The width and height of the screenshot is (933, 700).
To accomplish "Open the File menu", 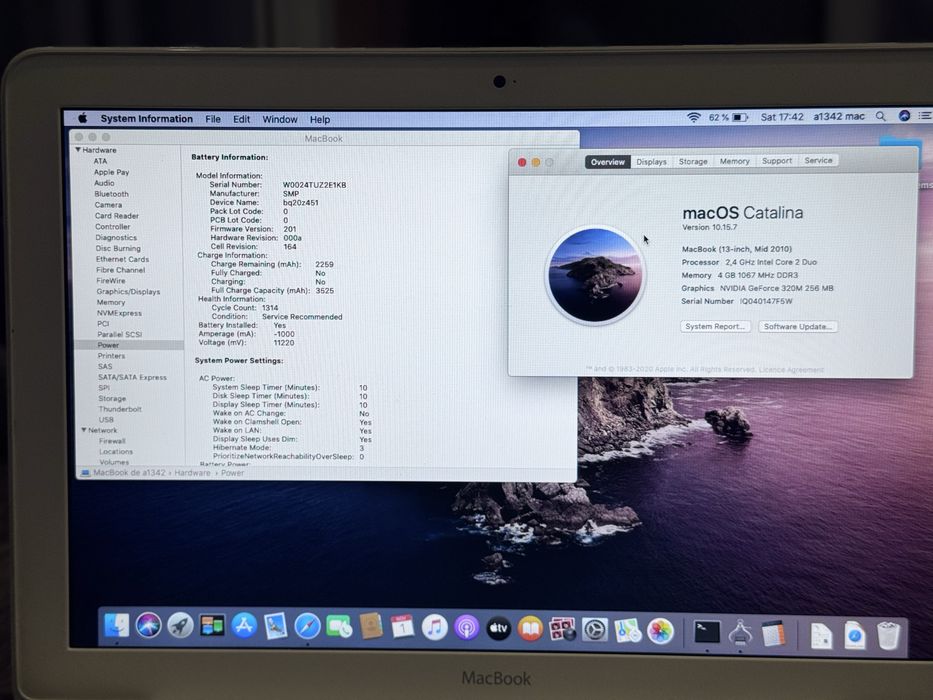I will point(213,119).
